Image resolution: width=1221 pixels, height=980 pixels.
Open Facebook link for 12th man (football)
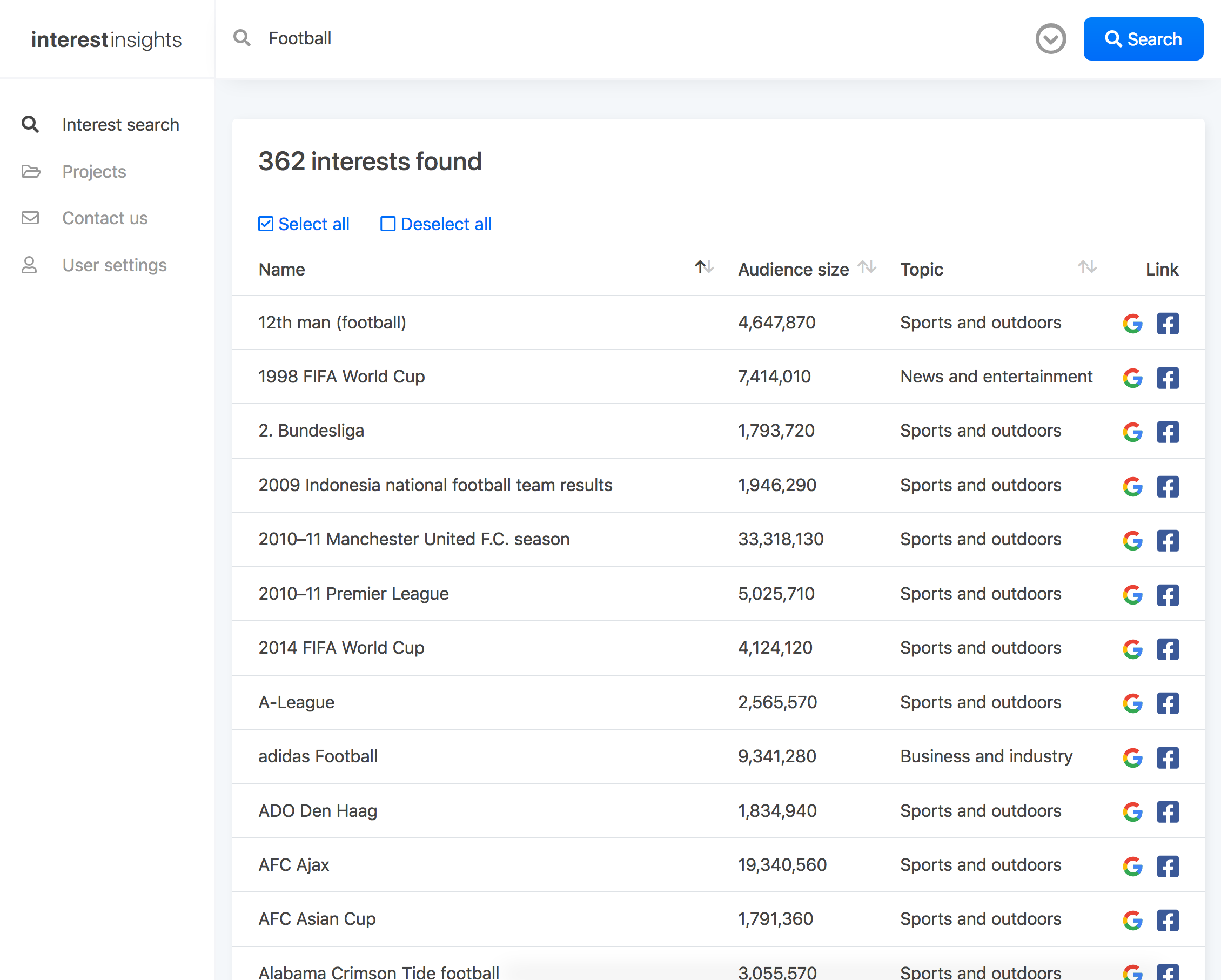click(1167, 323)
